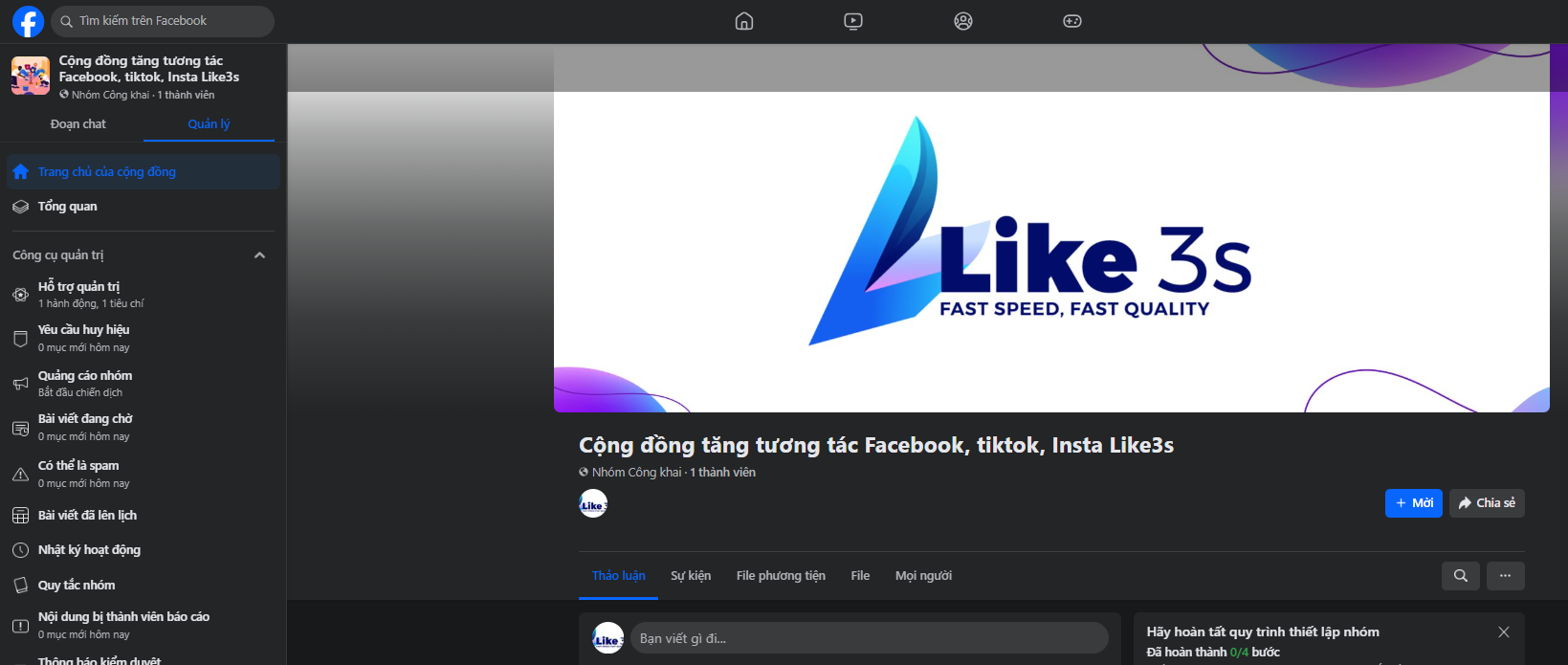
Task: Click the Quảng cáo nhóm megaphone icon
Action: click(20, 384)
